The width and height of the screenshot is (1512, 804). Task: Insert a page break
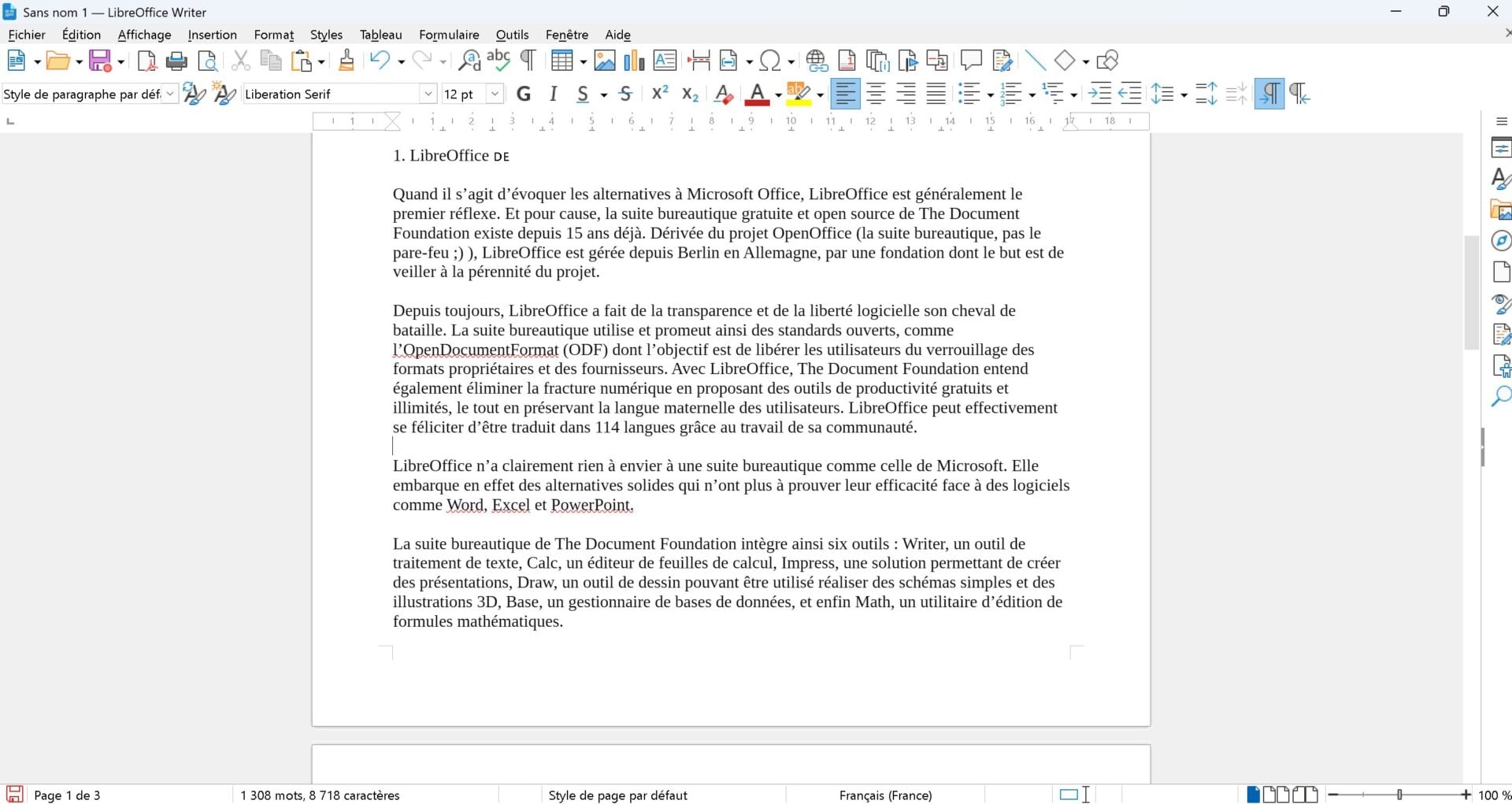(699, 61)
